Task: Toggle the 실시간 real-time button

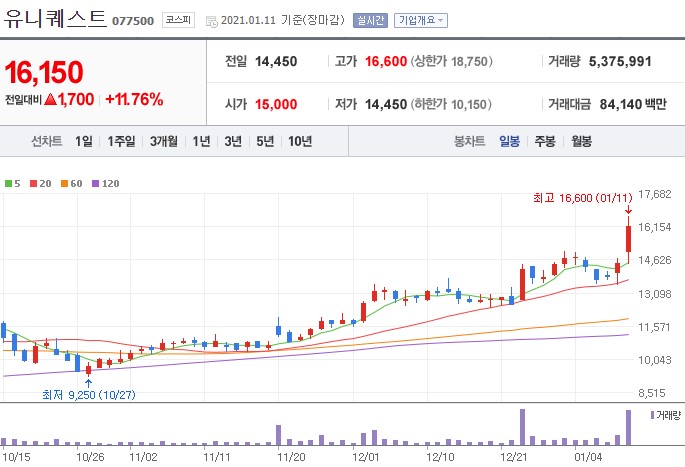Action: (370, 20)
